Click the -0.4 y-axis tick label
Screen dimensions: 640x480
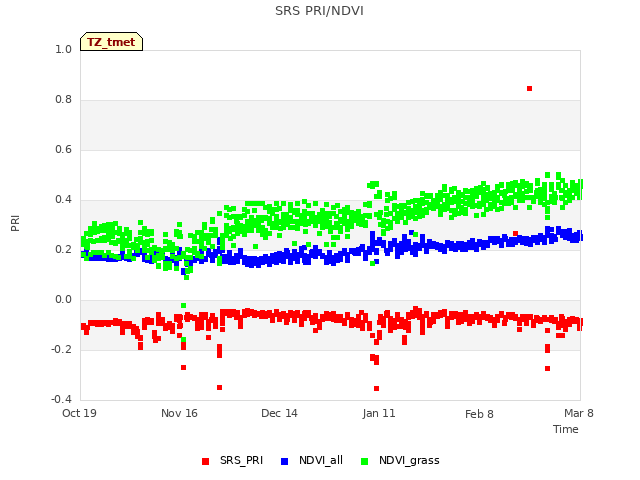click(61, 399)
